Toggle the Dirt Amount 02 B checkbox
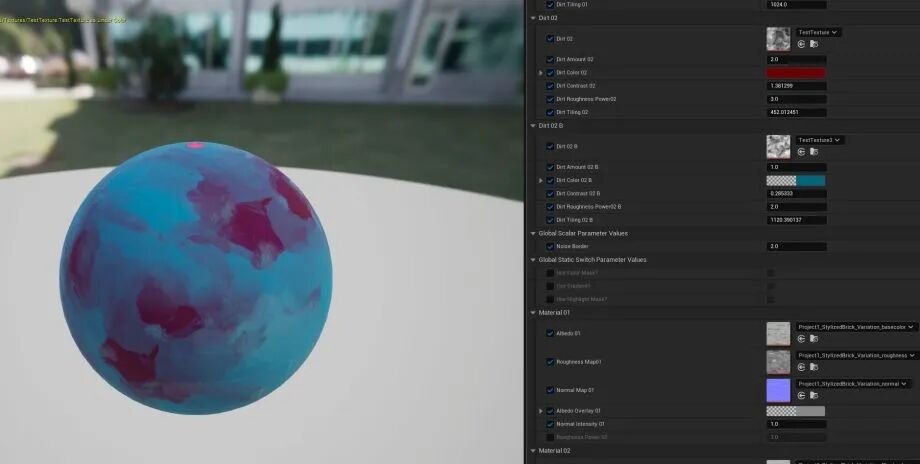920x464 pixels. 550,167
